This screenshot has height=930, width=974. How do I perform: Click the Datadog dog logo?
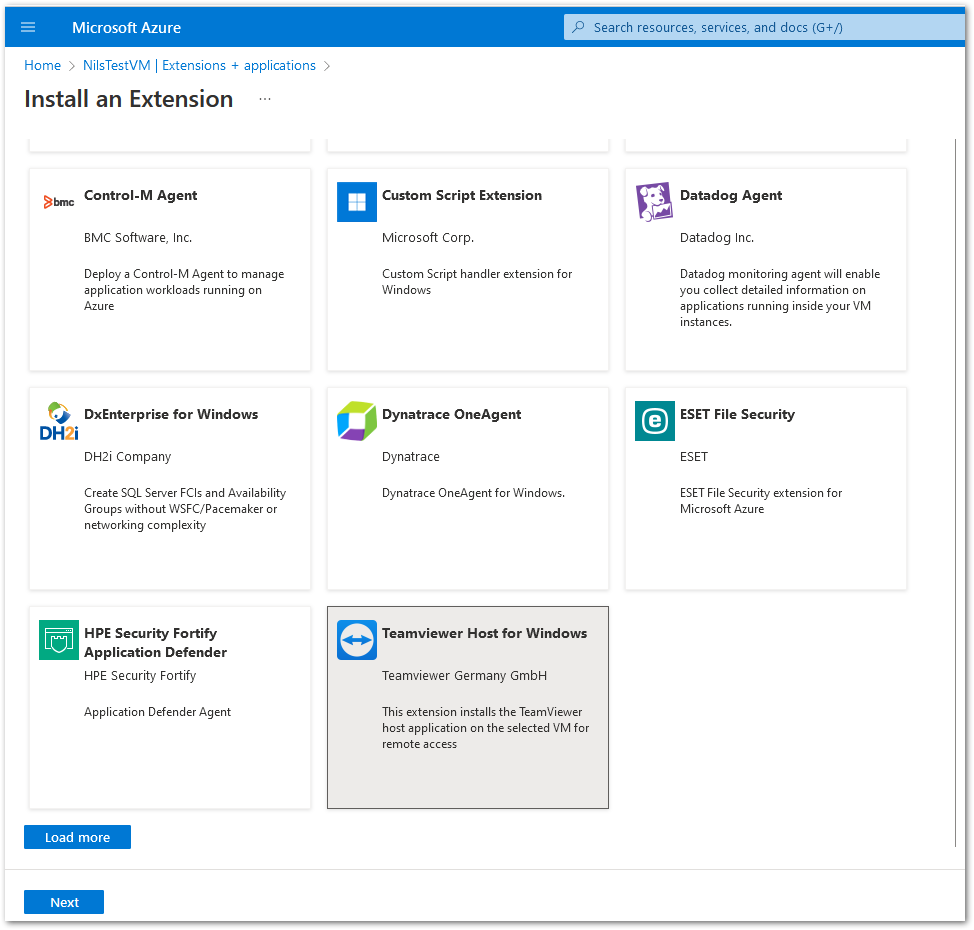coord(654,202)
